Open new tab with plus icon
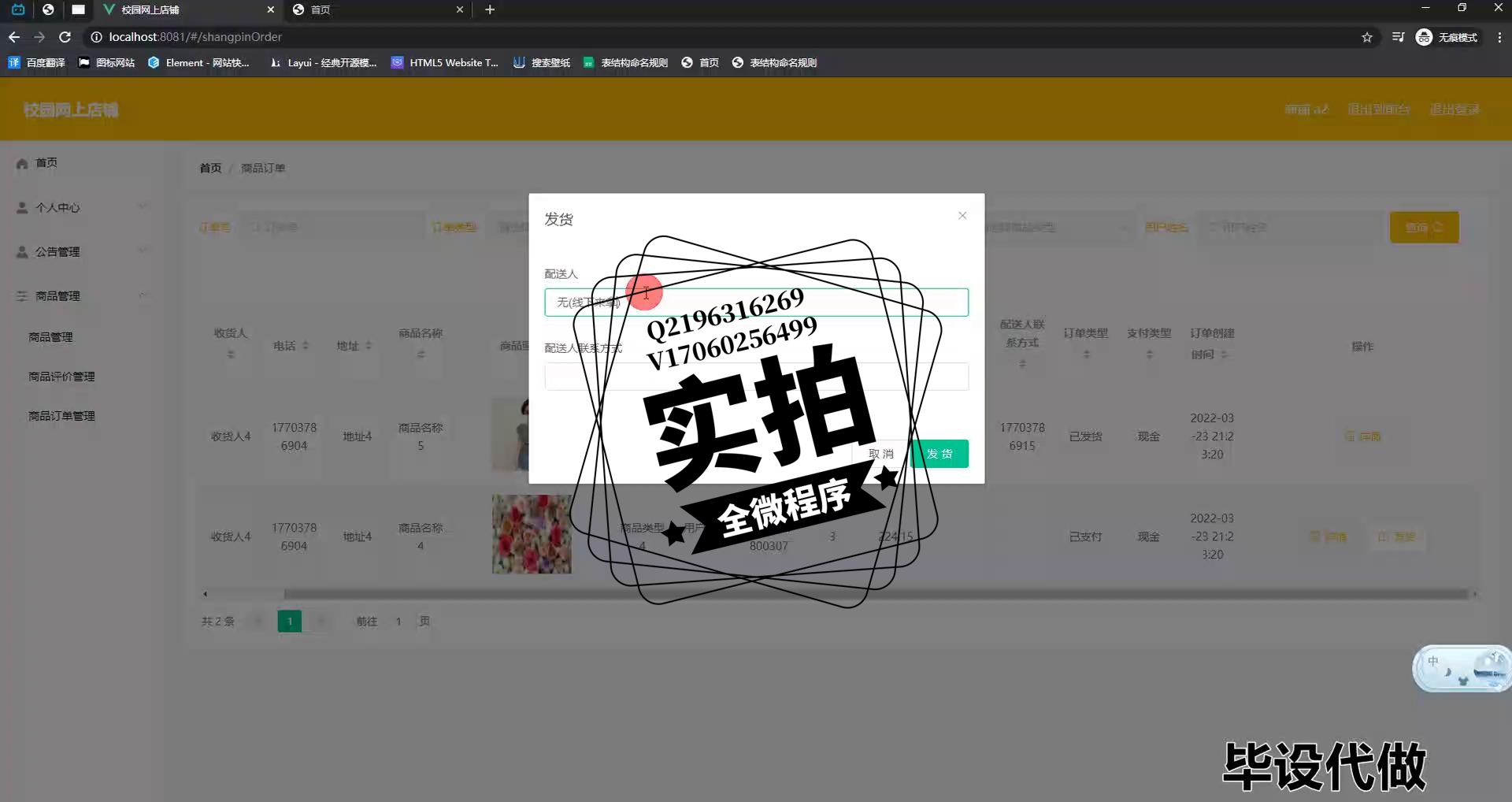This screenshot has height=802, width=1512. pyautogui.click(x=490, y=9)
